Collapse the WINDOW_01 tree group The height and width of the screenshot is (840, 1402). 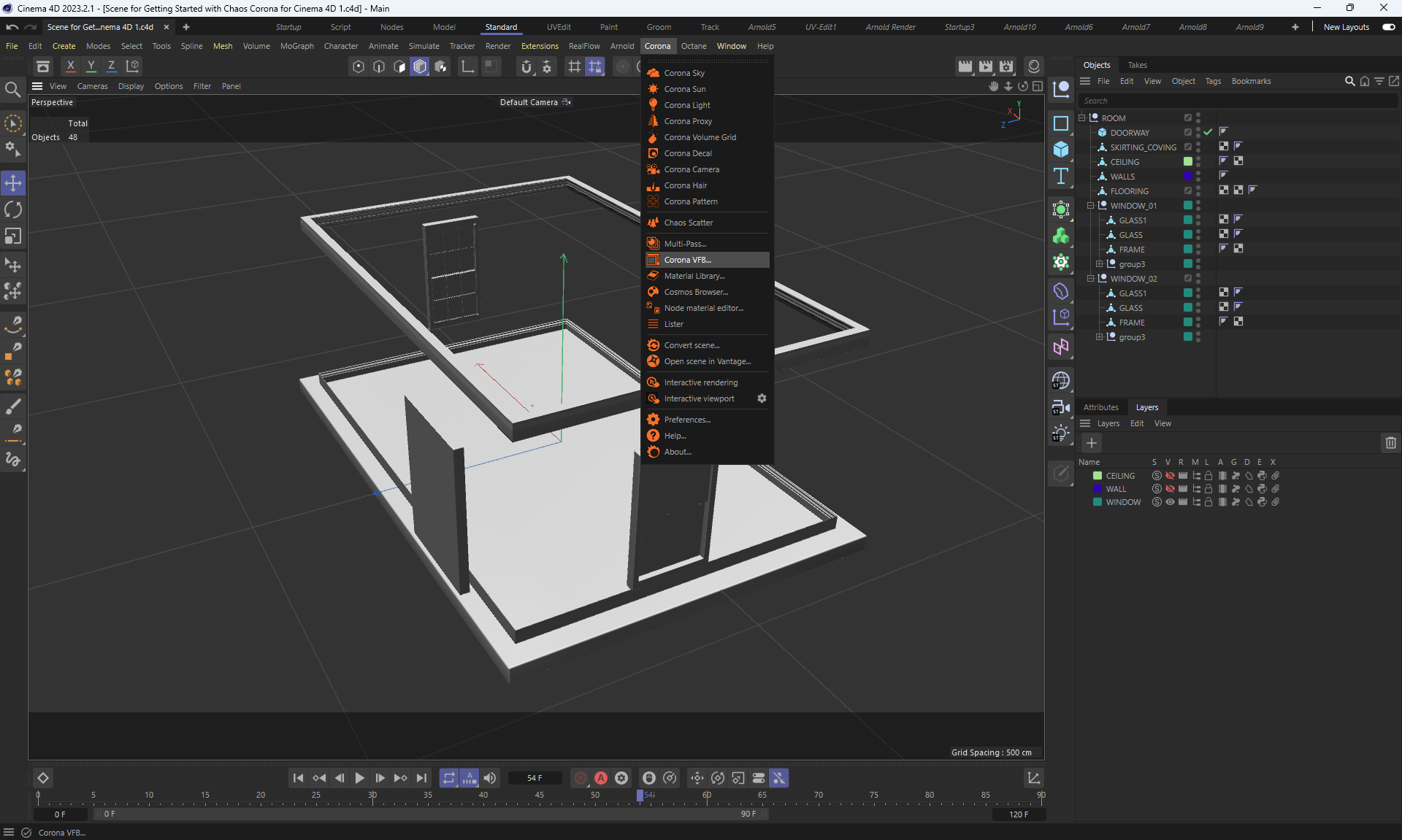[1090, 206]
